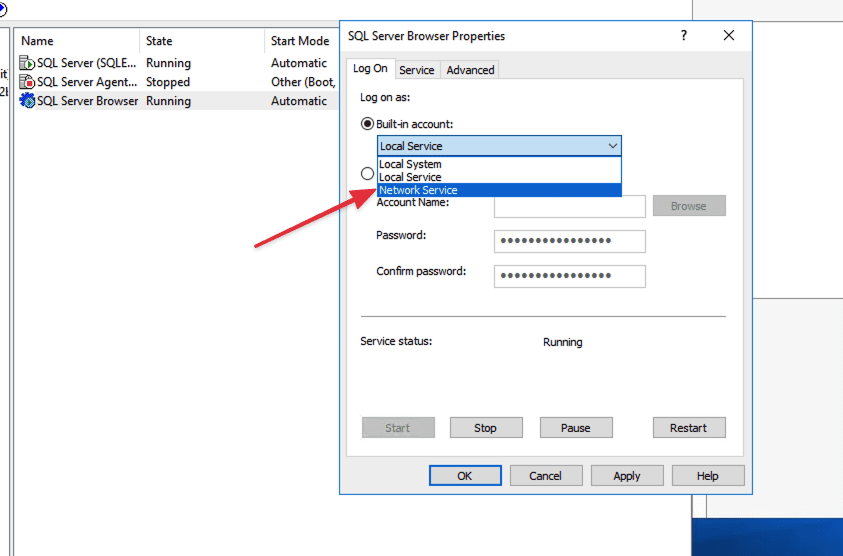Click the Browse button
Screen dimensions: 843x556
tap(689, 206)
